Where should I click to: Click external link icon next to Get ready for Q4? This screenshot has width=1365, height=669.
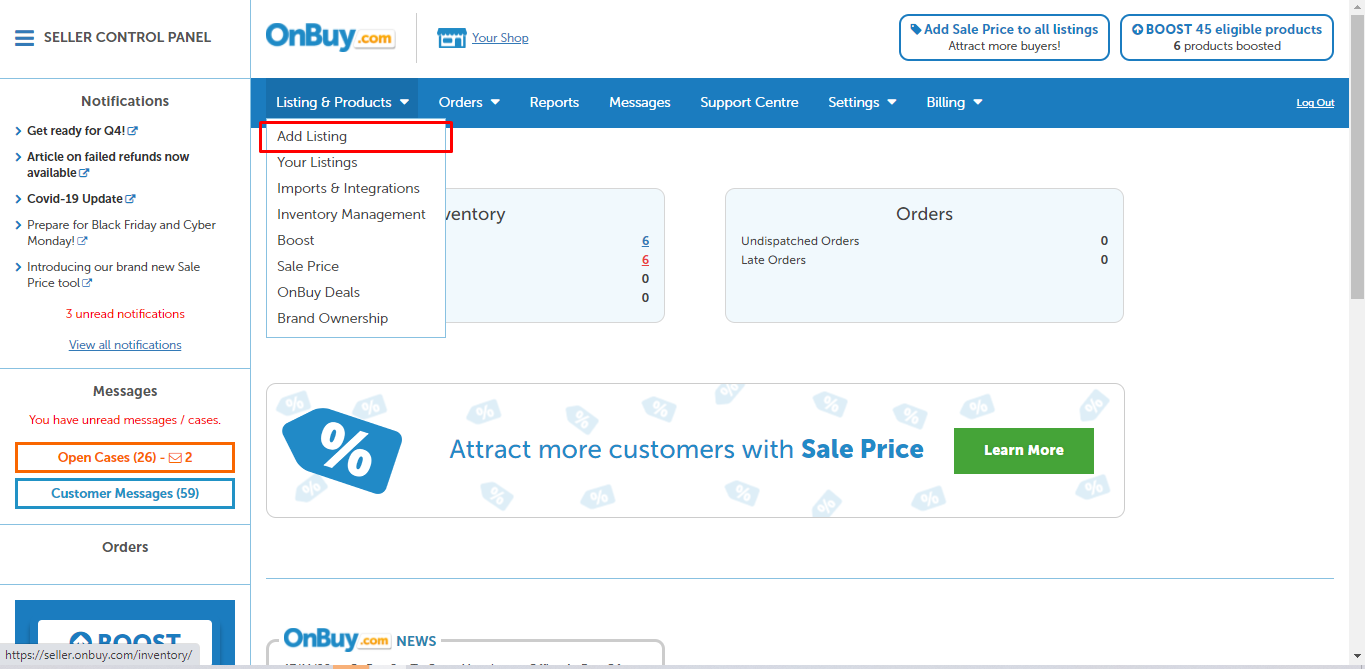133,131
